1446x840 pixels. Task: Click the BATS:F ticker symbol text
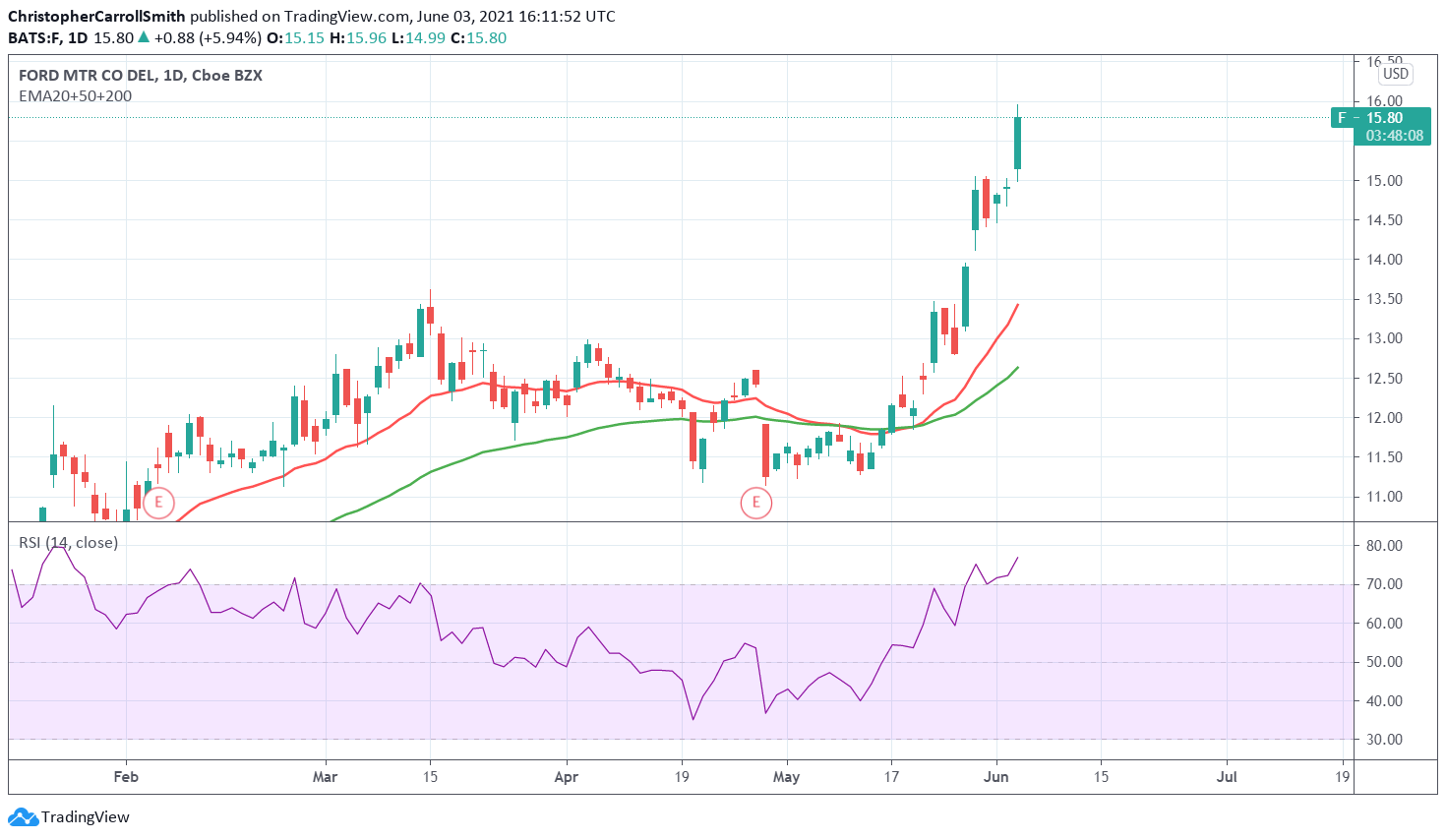click(x=34, y=38)
